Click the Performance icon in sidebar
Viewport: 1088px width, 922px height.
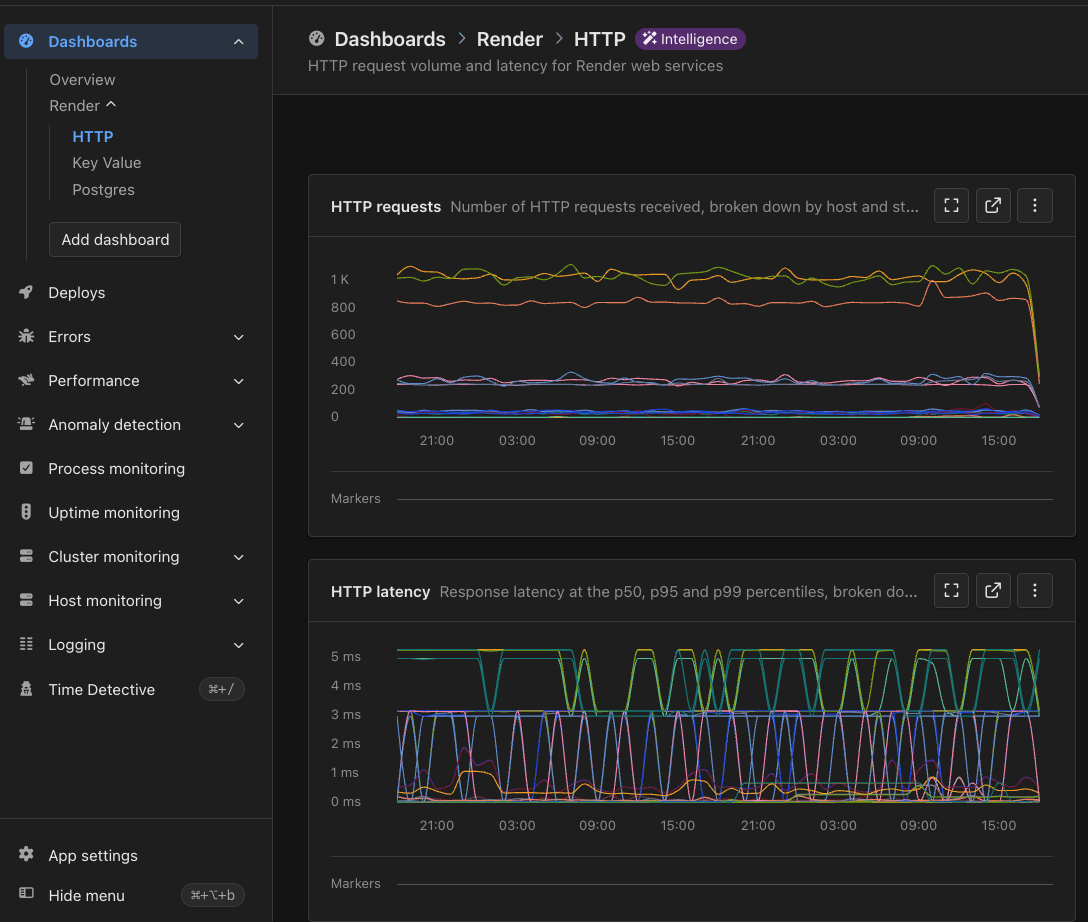[x=26, y=380]
